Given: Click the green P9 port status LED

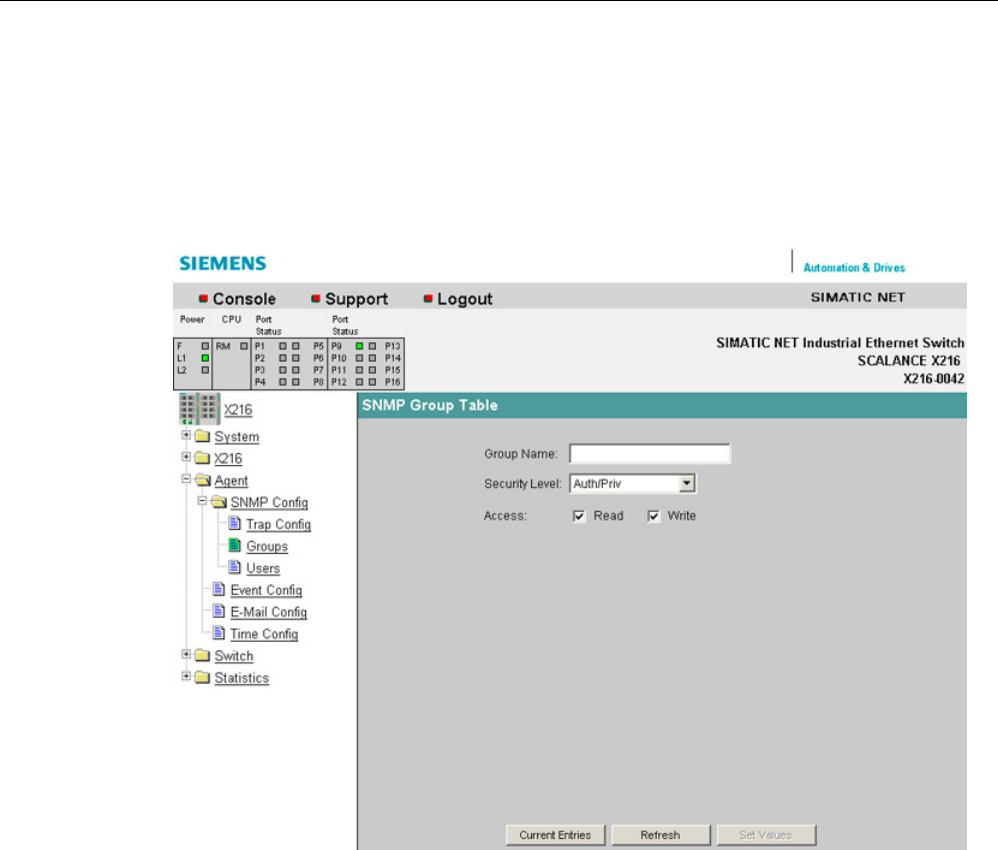Looking at the screenshot, I should pyautogui.click(x=360, y=346).
